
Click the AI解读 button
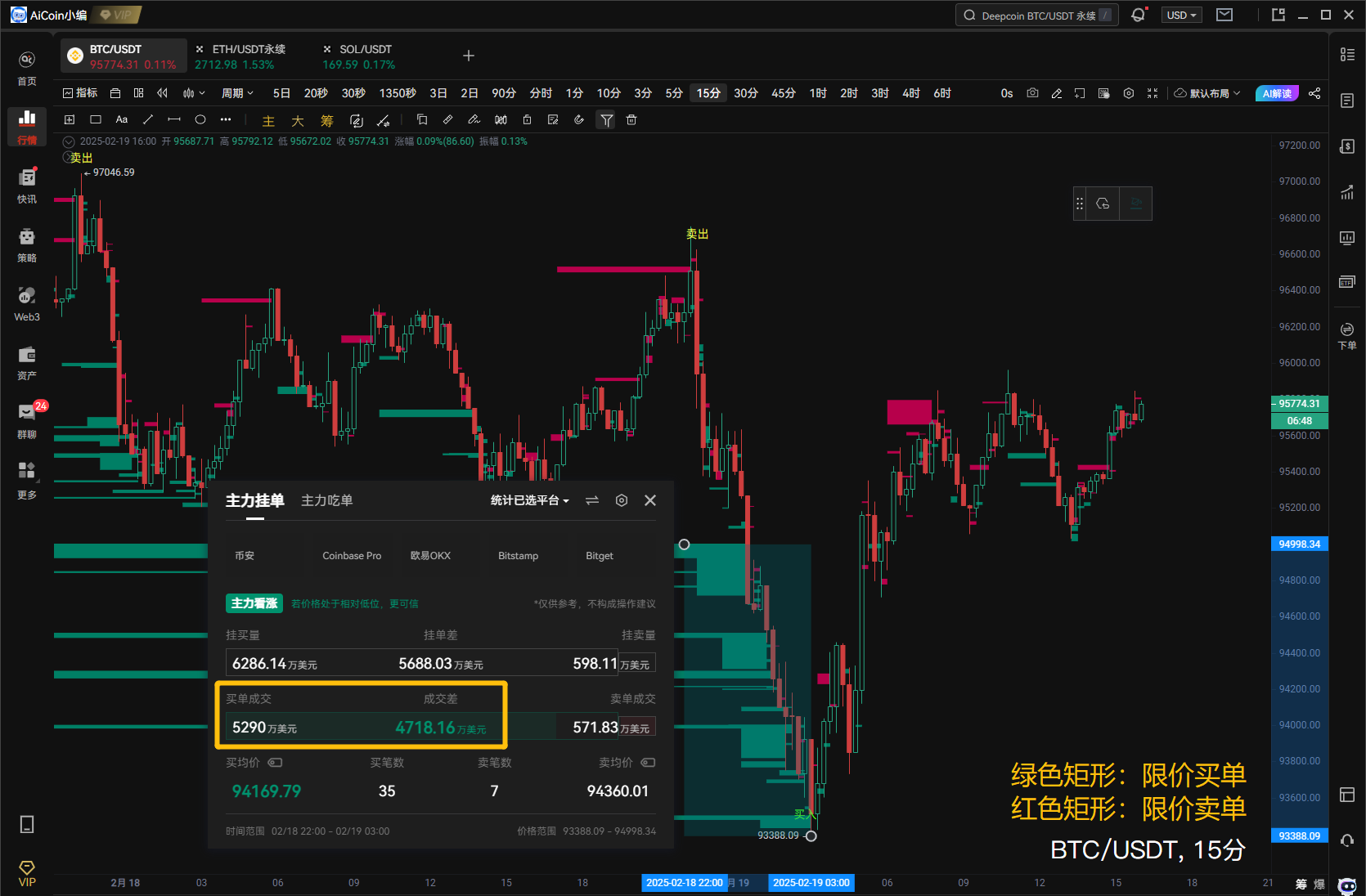tap(1277, 93)
